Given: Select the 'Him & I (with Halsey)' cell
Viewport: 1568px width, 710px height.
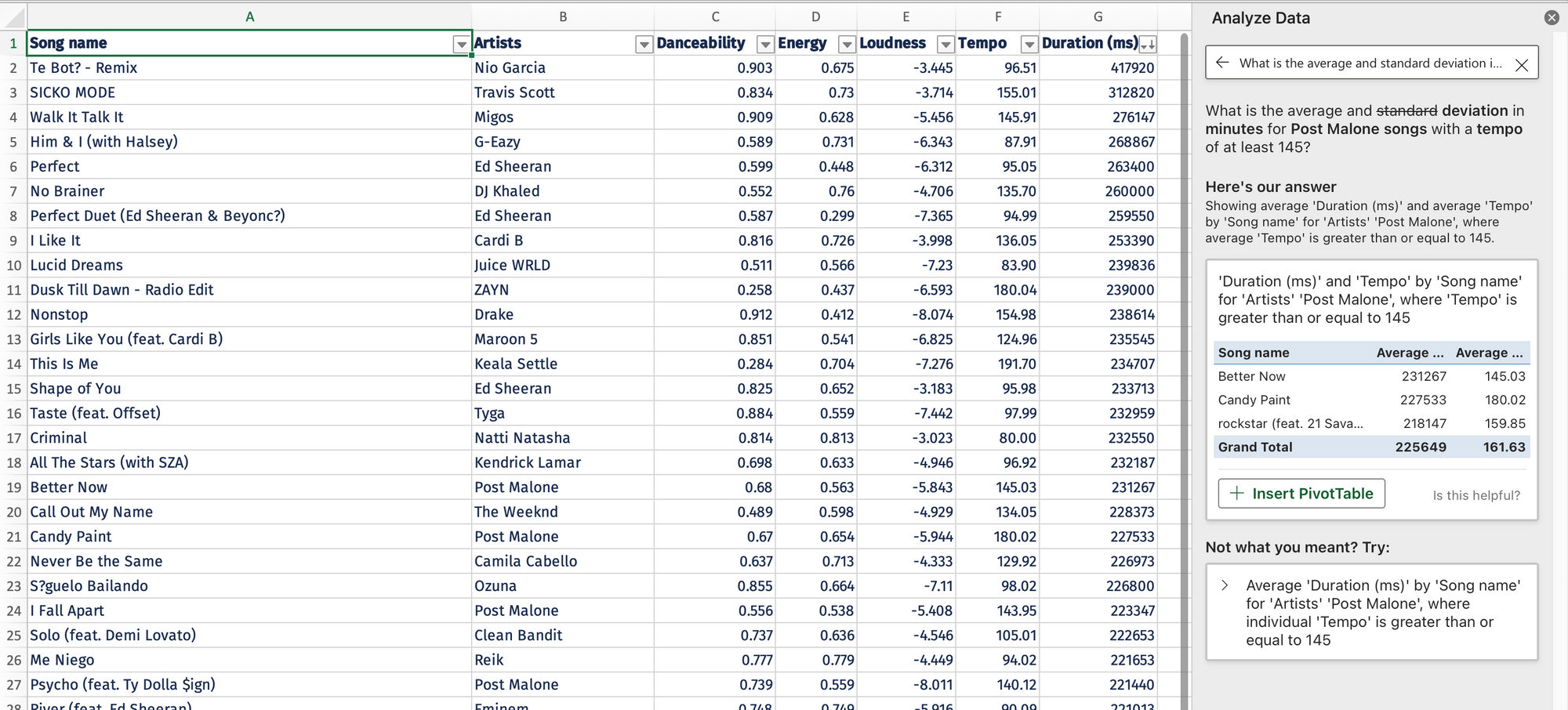Looking at the screenshot, I should (249, 142).
